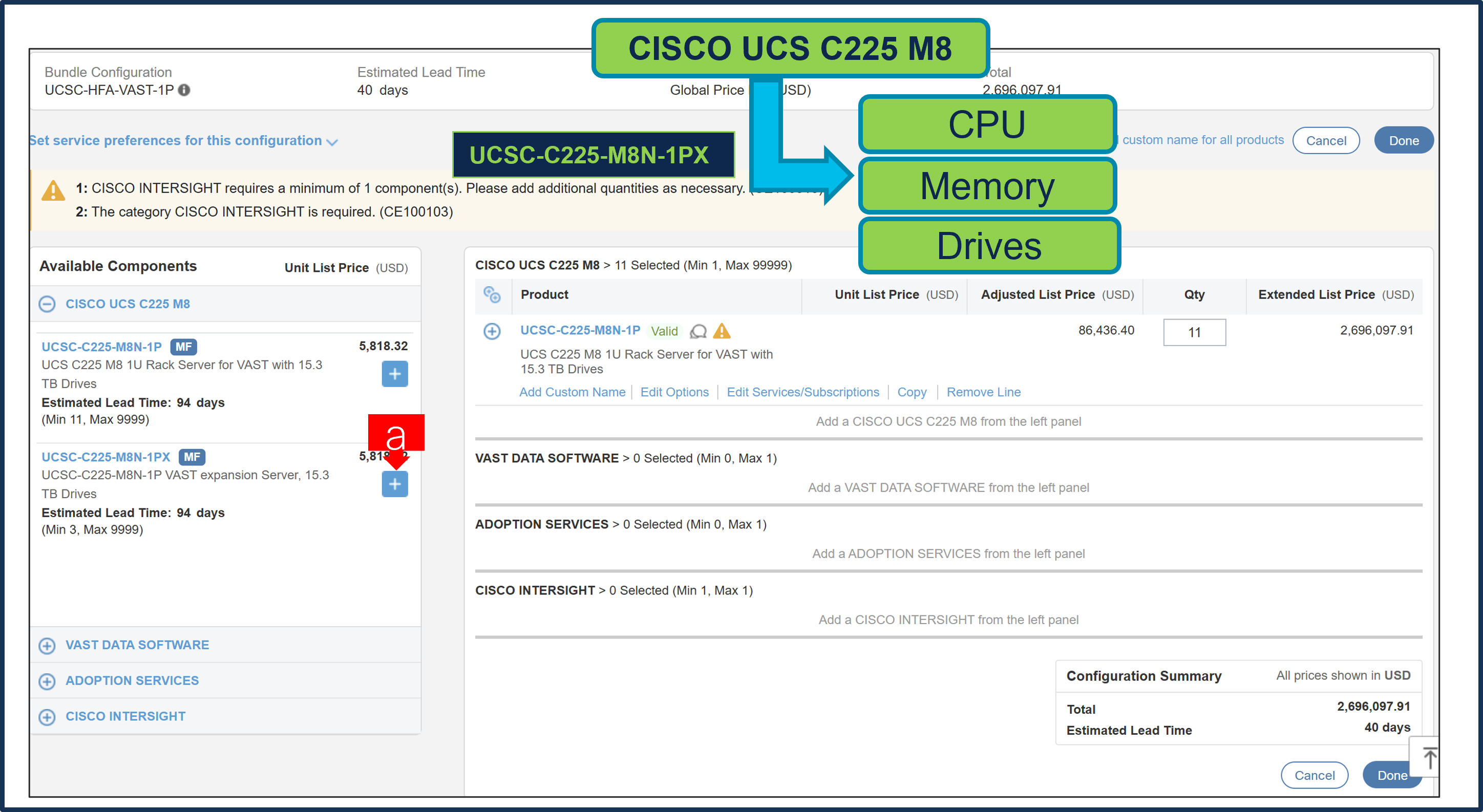1483x812 pixels.
Task: Click the group-link icon in Product header
Action: (493, 295)
